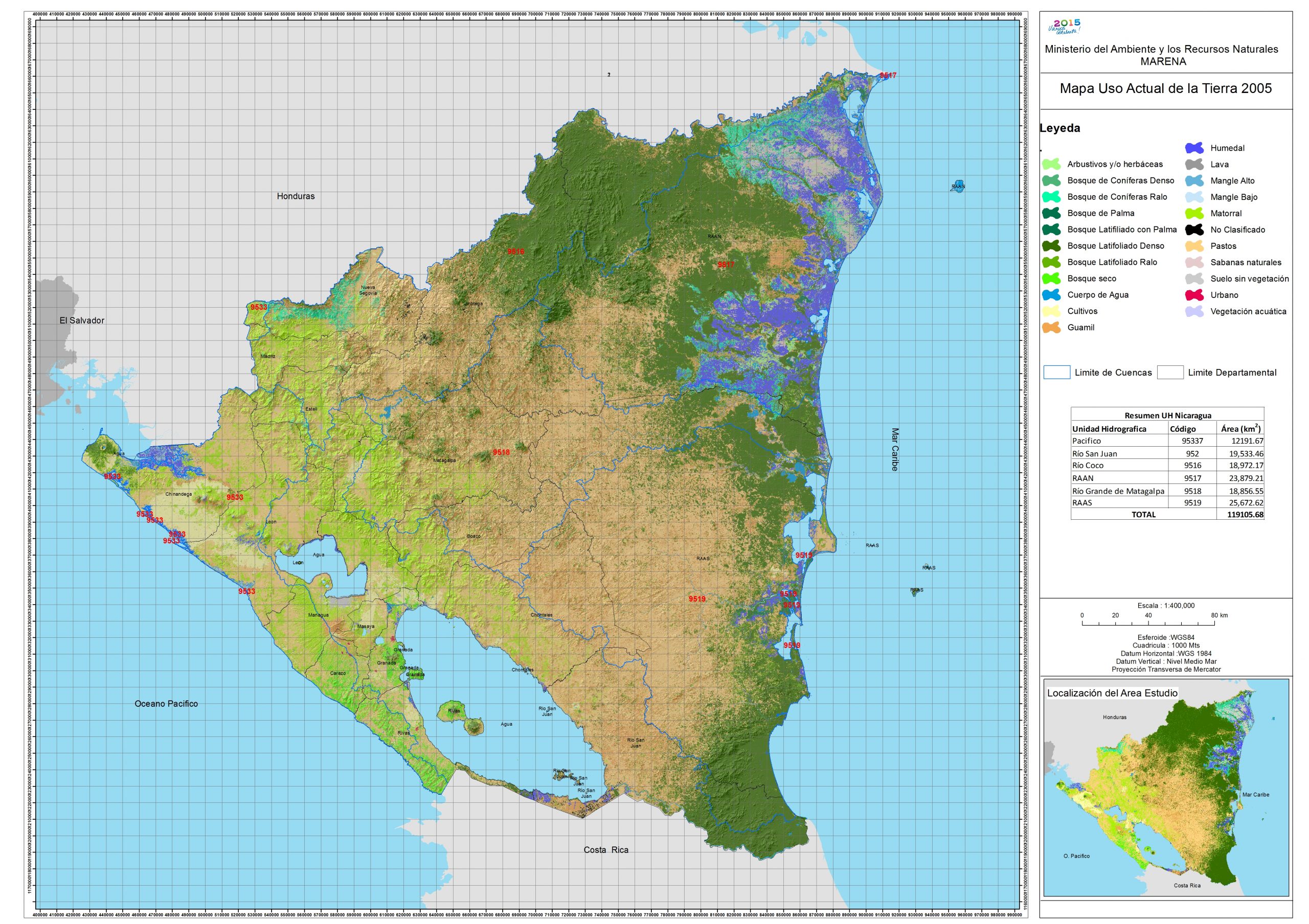
Task: Click the Honduras label on the map
Action: [296, 197]
